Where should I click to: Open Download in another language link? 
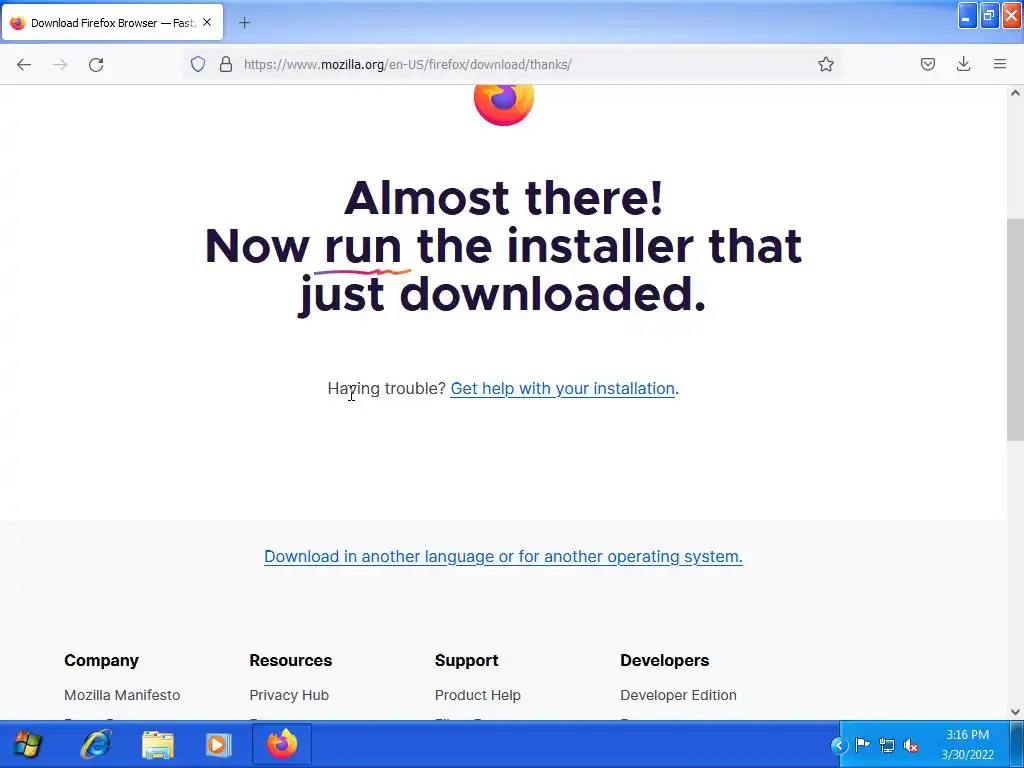503,556
